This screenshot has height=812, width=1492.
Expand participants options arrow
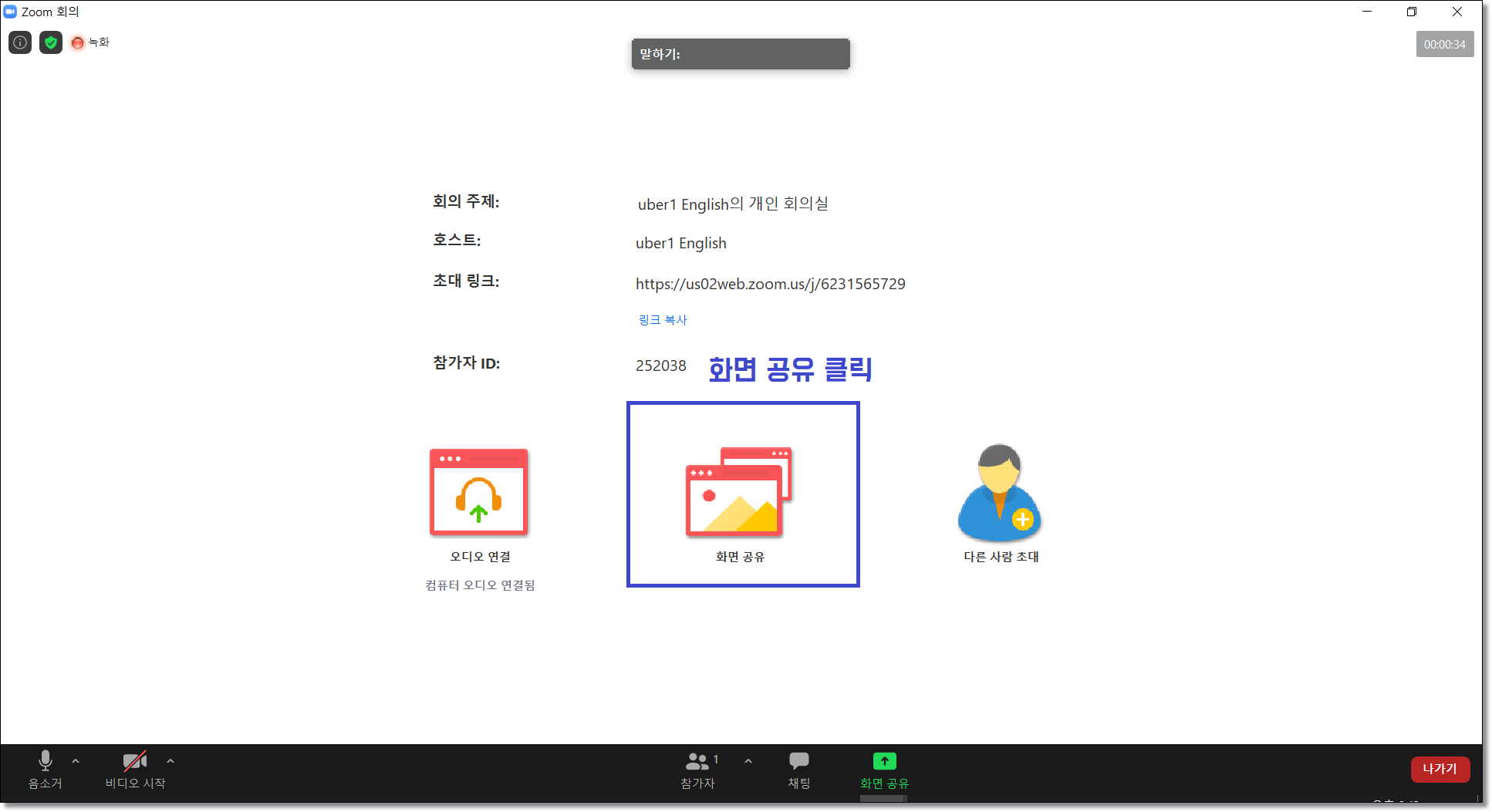[x=748, y=761]
